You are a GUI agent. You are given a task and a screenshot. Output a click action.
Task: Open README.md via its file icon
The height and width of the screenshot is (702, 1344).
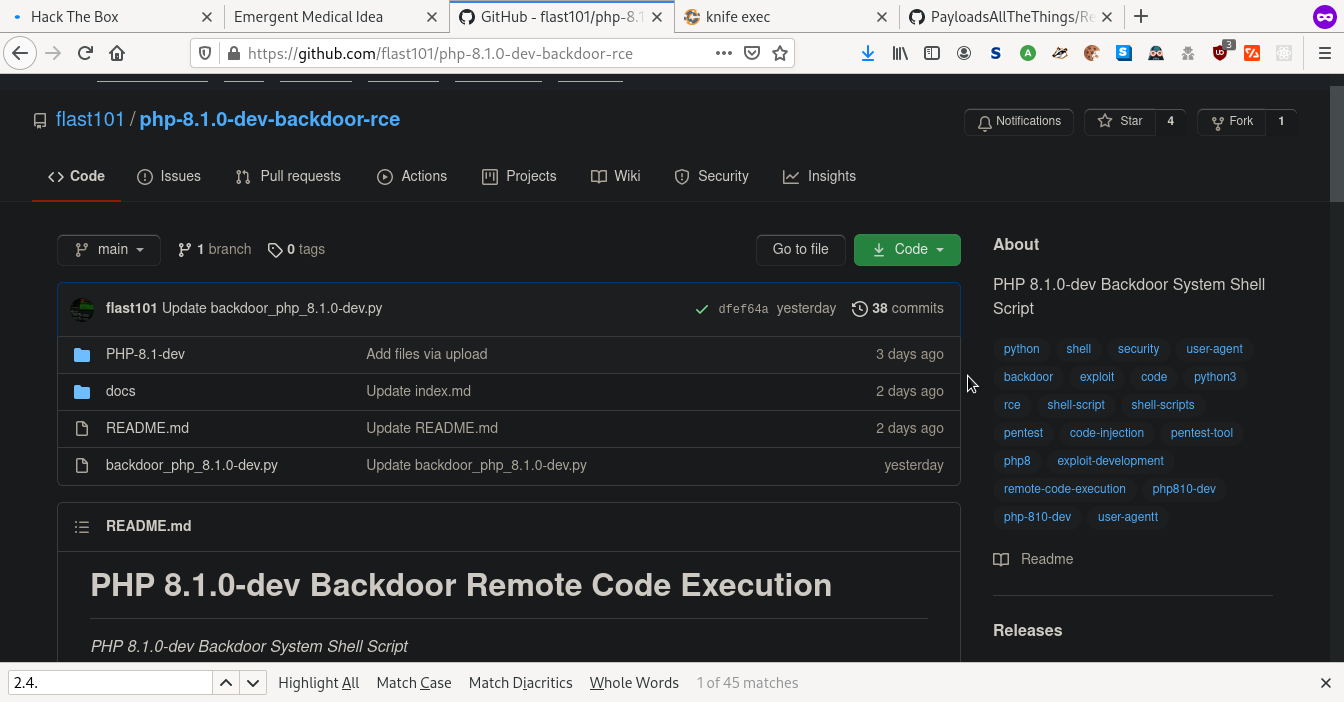[82, 428]
